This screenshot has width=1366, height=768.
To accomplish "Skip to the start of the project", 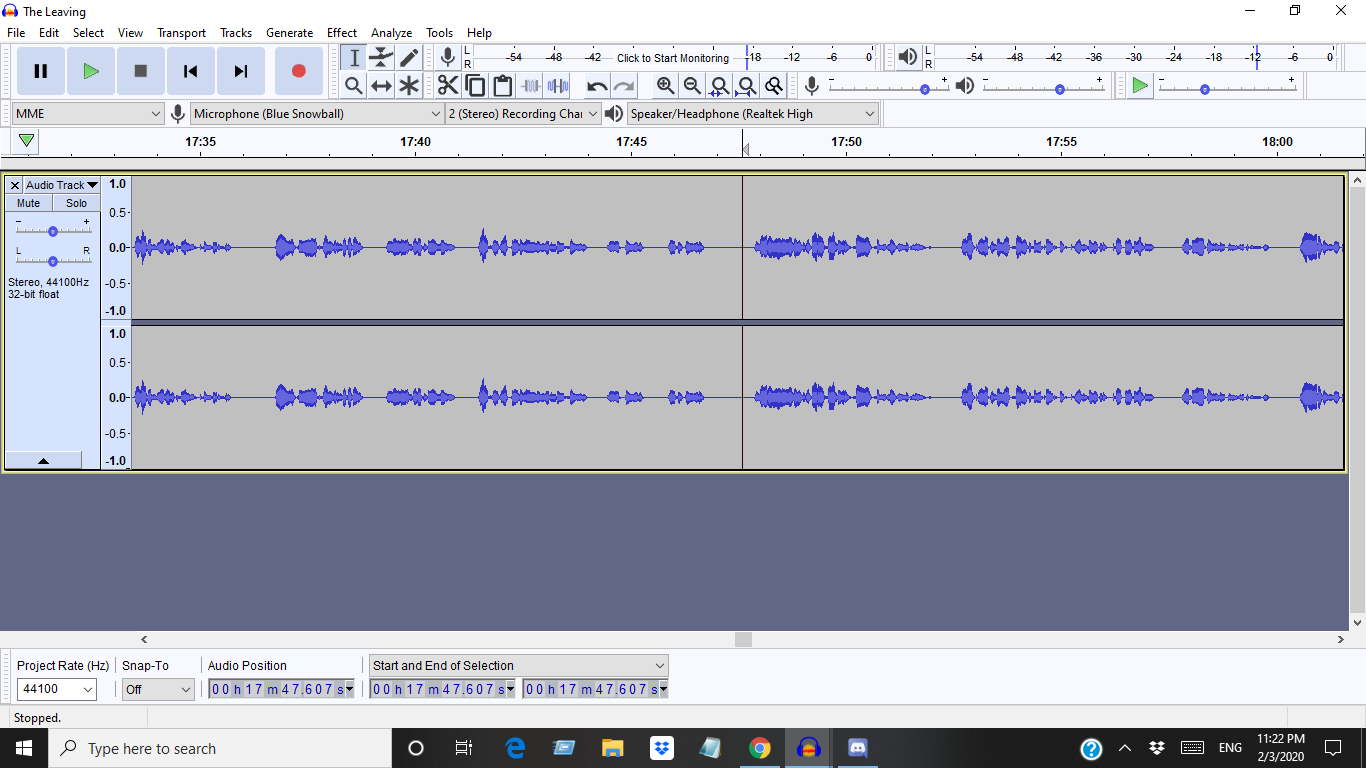I will [x=191, y=71].
